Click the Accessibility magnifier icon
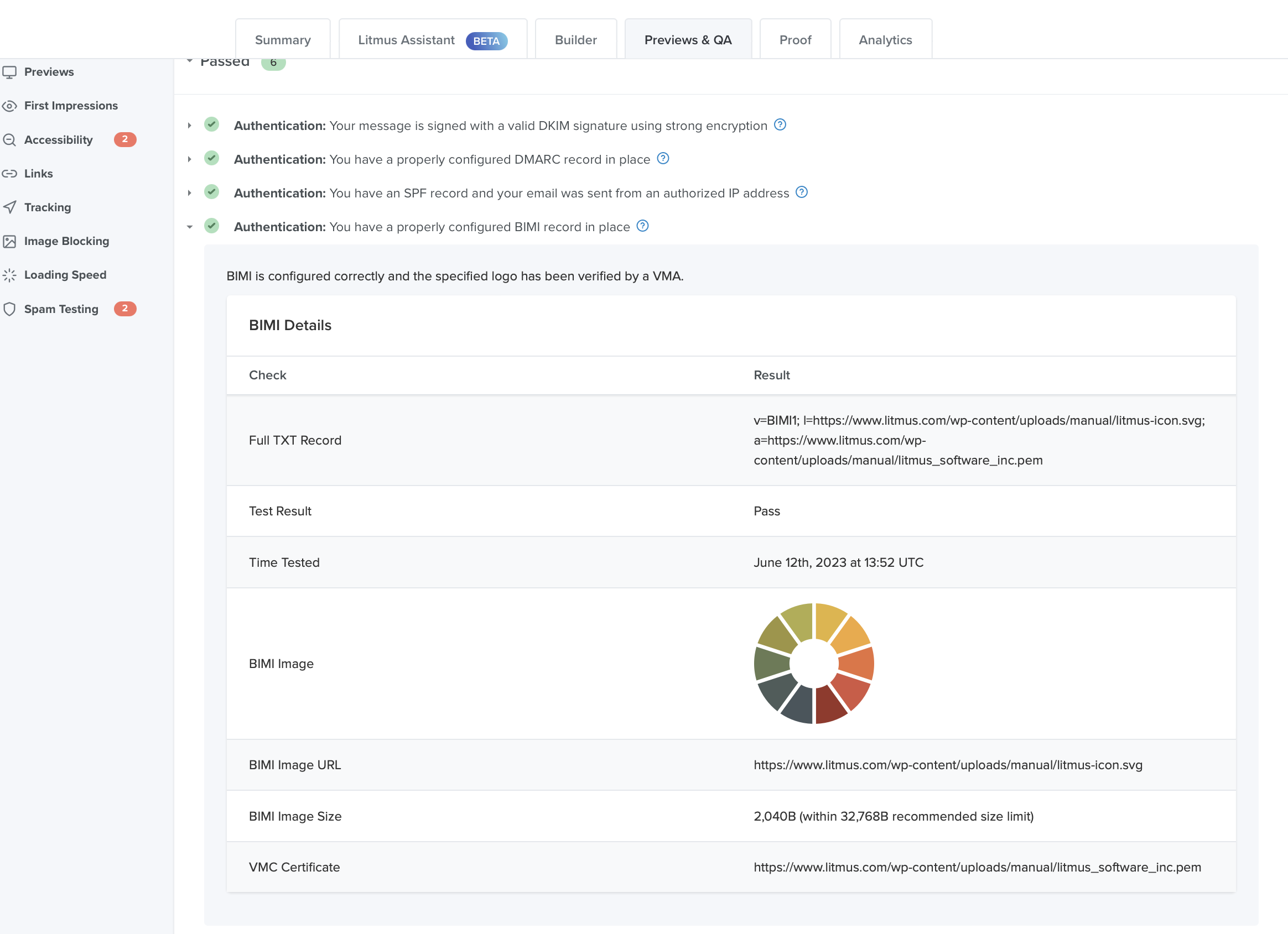 9,140
